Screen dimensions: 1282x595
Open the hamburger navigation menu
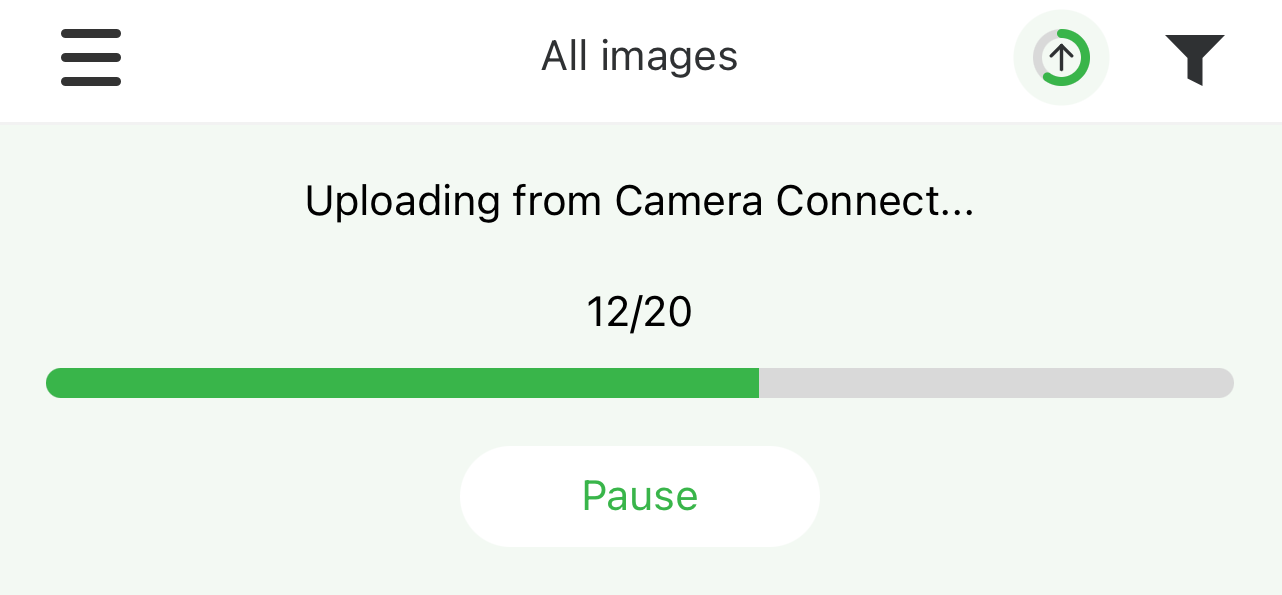[91, 57]
